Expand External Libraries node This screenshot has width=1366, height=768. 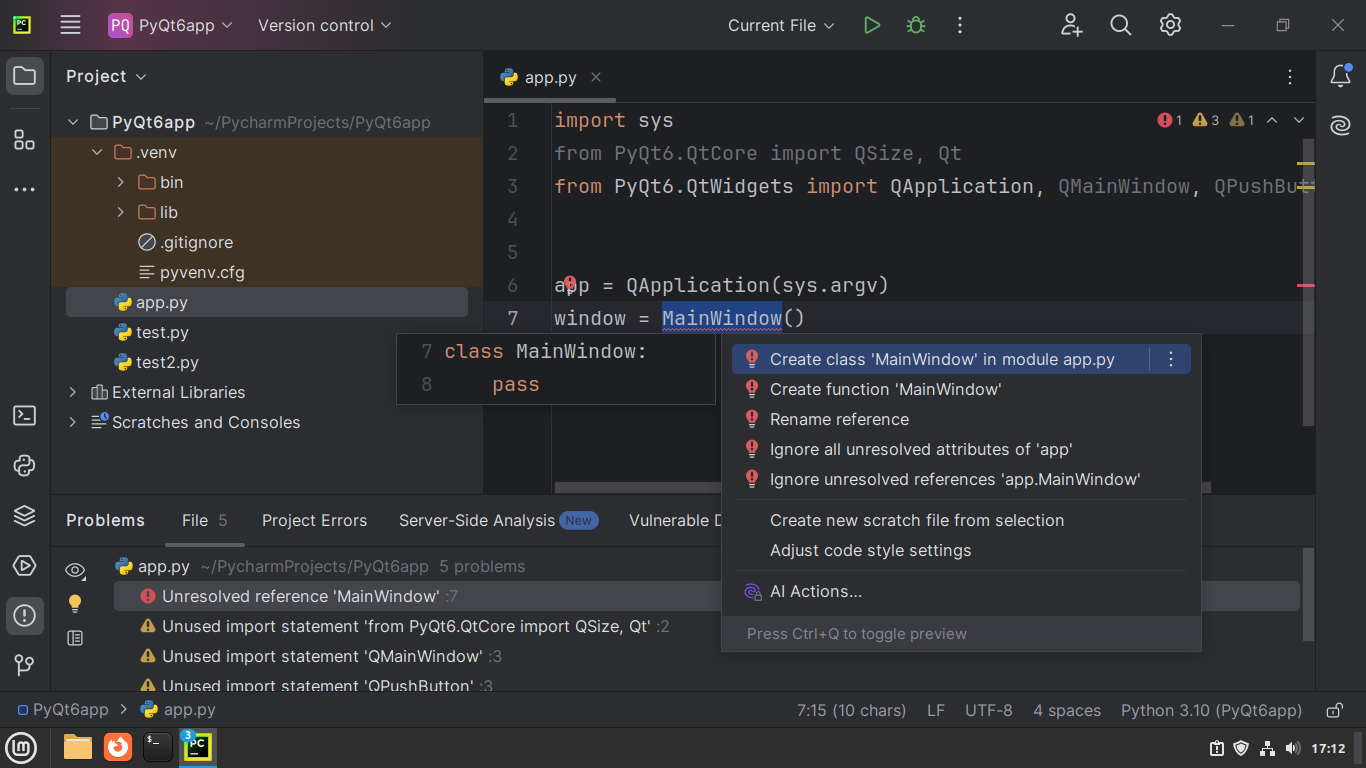(x=72, y=392)
